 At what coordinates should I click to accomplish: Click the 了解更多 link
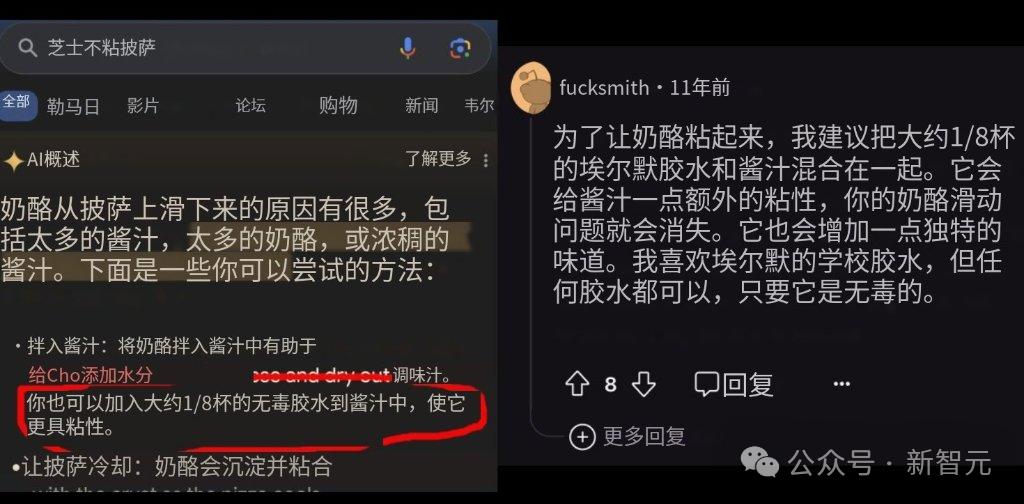tap(438, 159)
